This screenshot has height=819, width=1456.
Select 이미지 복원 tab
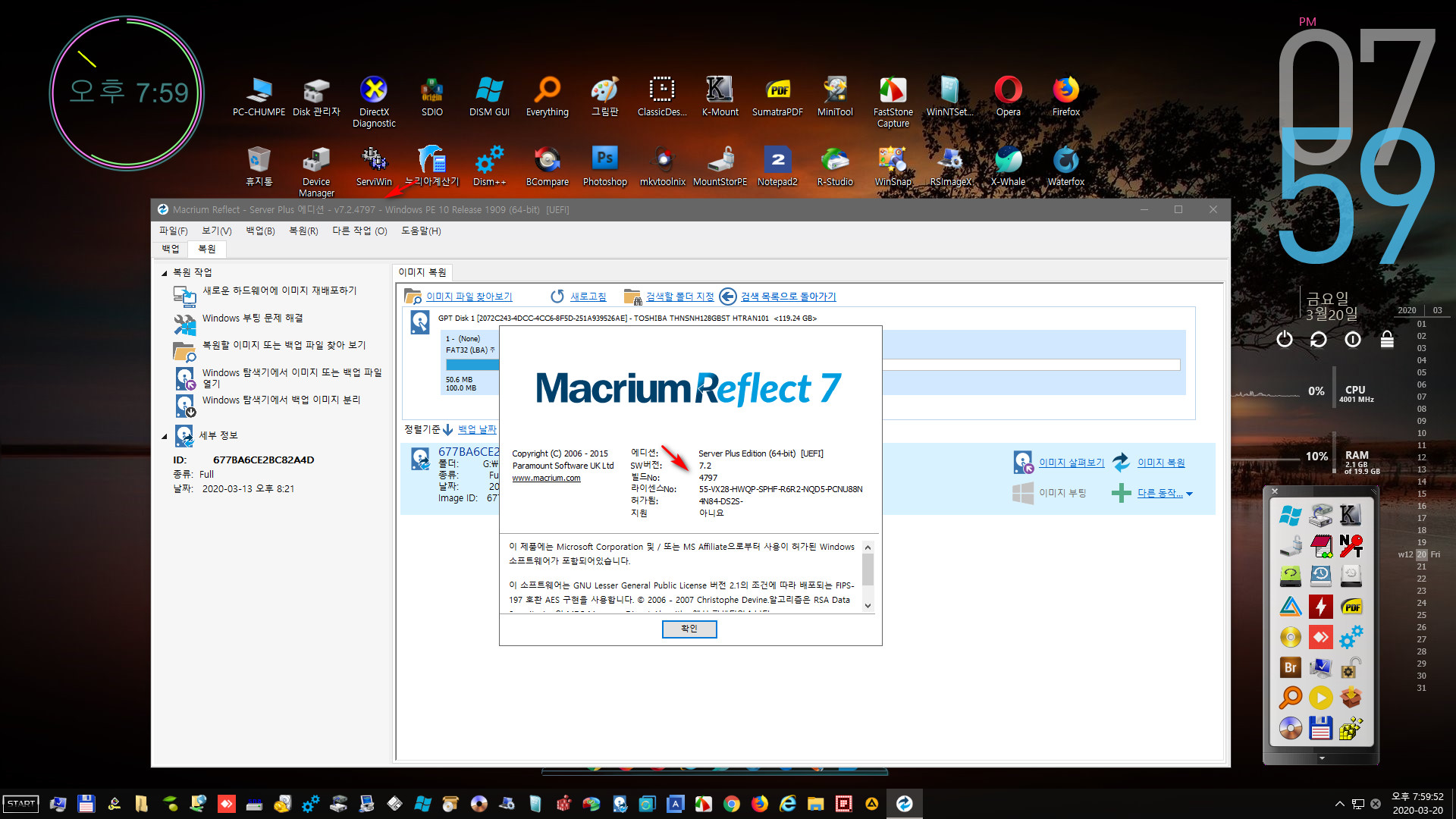point(422,272)
